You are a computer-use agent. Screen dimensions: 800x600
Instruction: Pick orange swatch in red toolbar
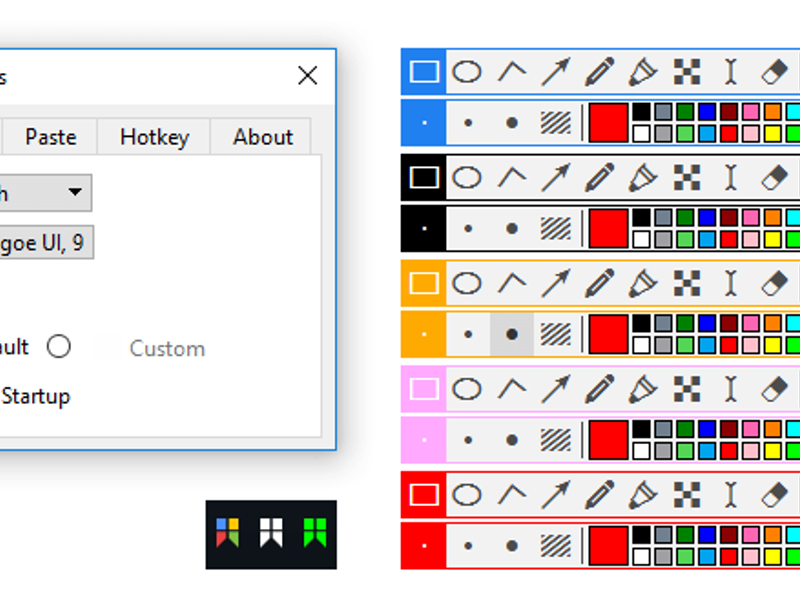pyautogui.click(x=773, y=535)
